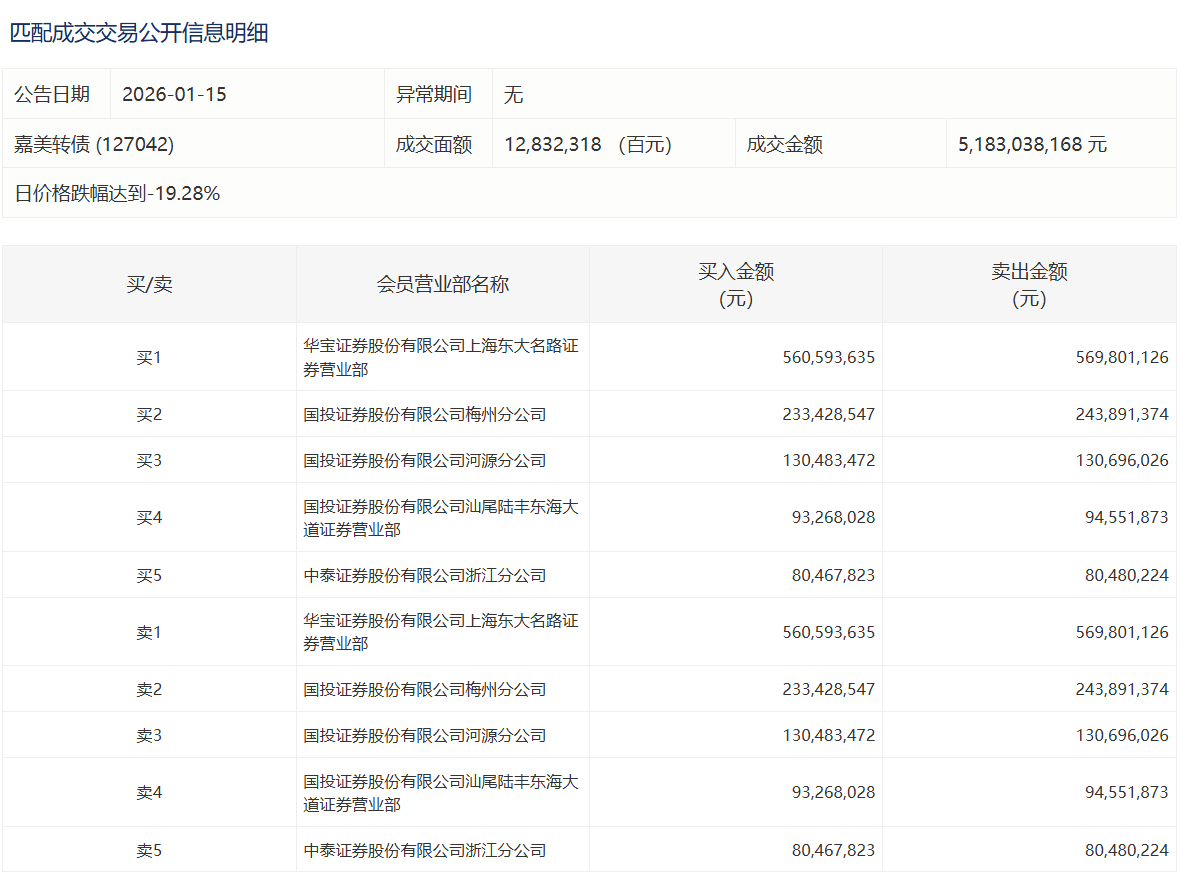Select the 卖5 row label
This screenshot has width=1182, height=876.
(149, 851)
